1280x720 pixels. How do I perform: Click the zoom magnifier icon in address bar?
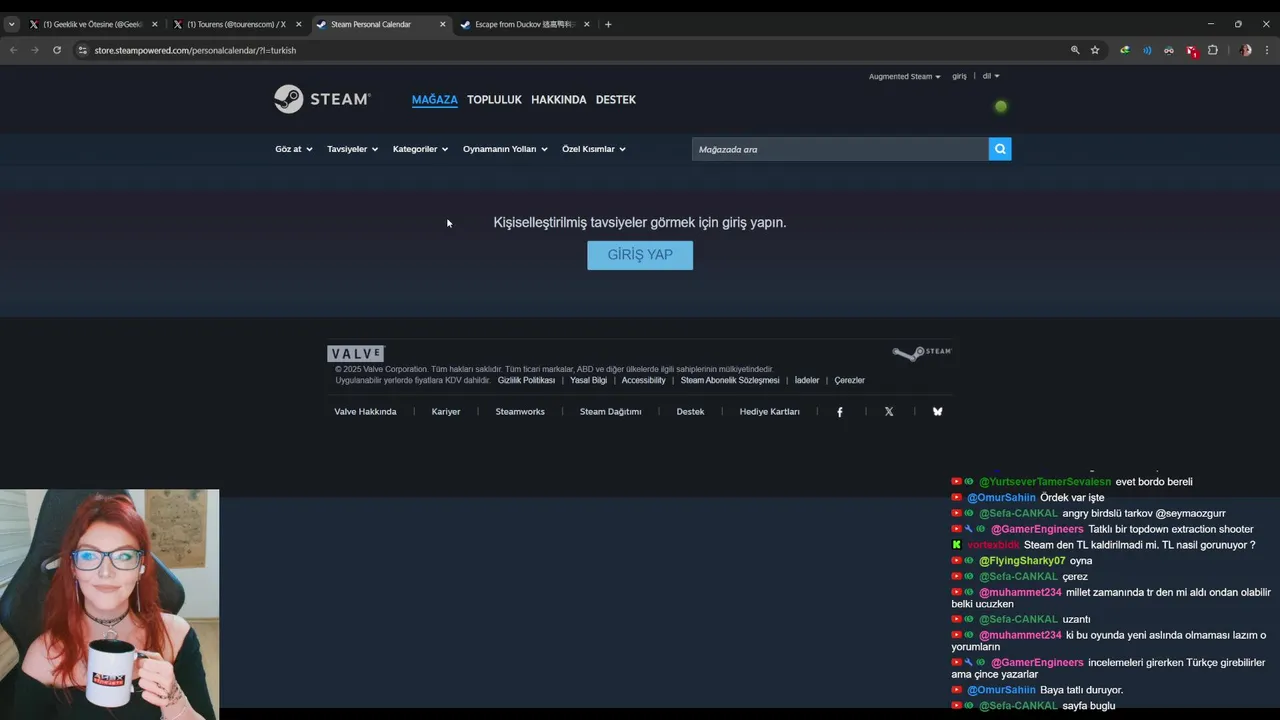[1075, 50]
